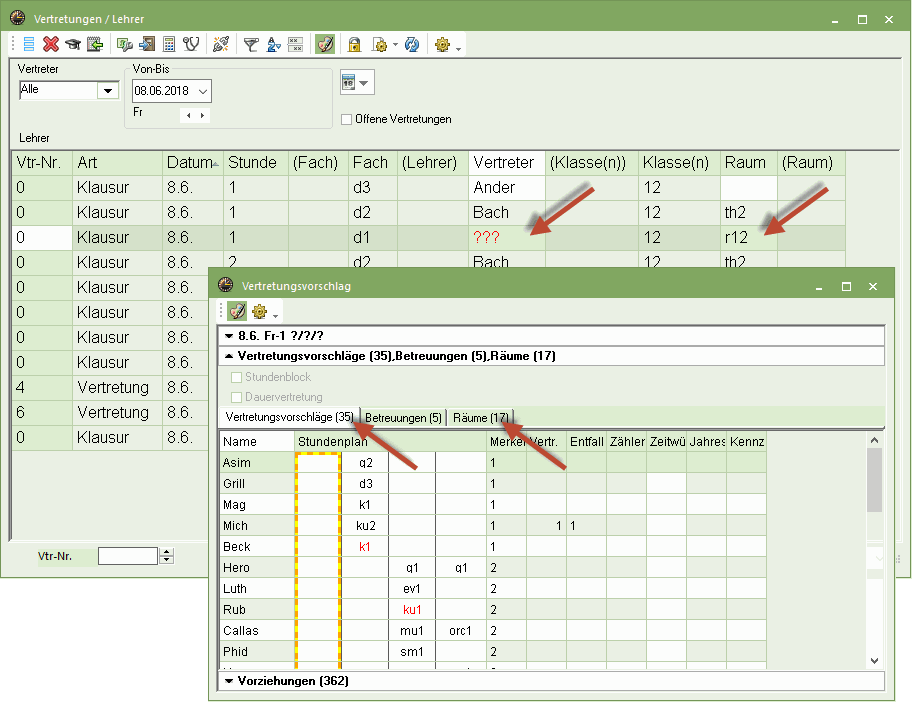Toggle the Vertretungsvorschläge (35),Betreuungen (5),Räume (17) expander
The image size is (912, 702).
(229, 355)
